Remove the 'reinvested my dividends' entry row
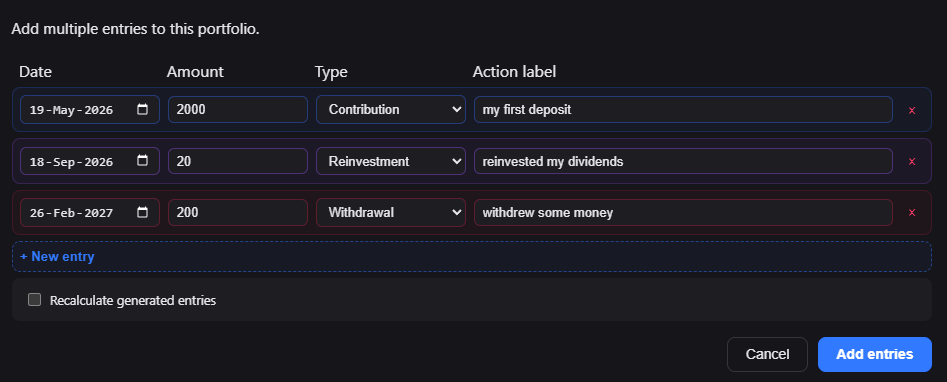947x382 pixels. point(912,161)
